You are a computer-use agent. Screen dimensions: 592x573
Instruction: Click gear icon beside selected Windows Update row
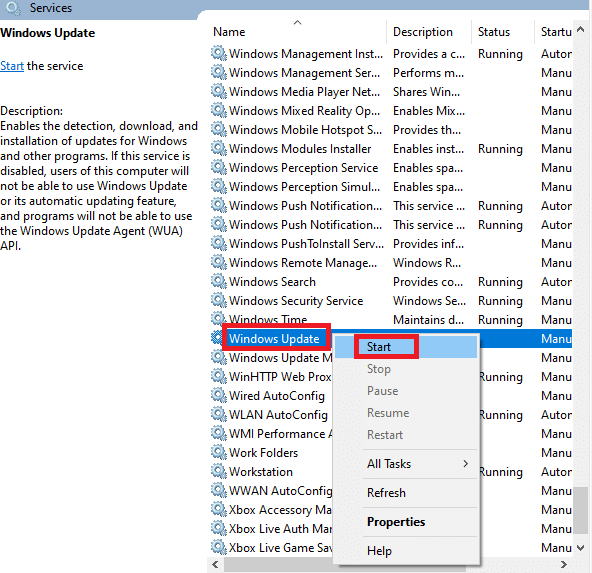(x=217, y=338)
